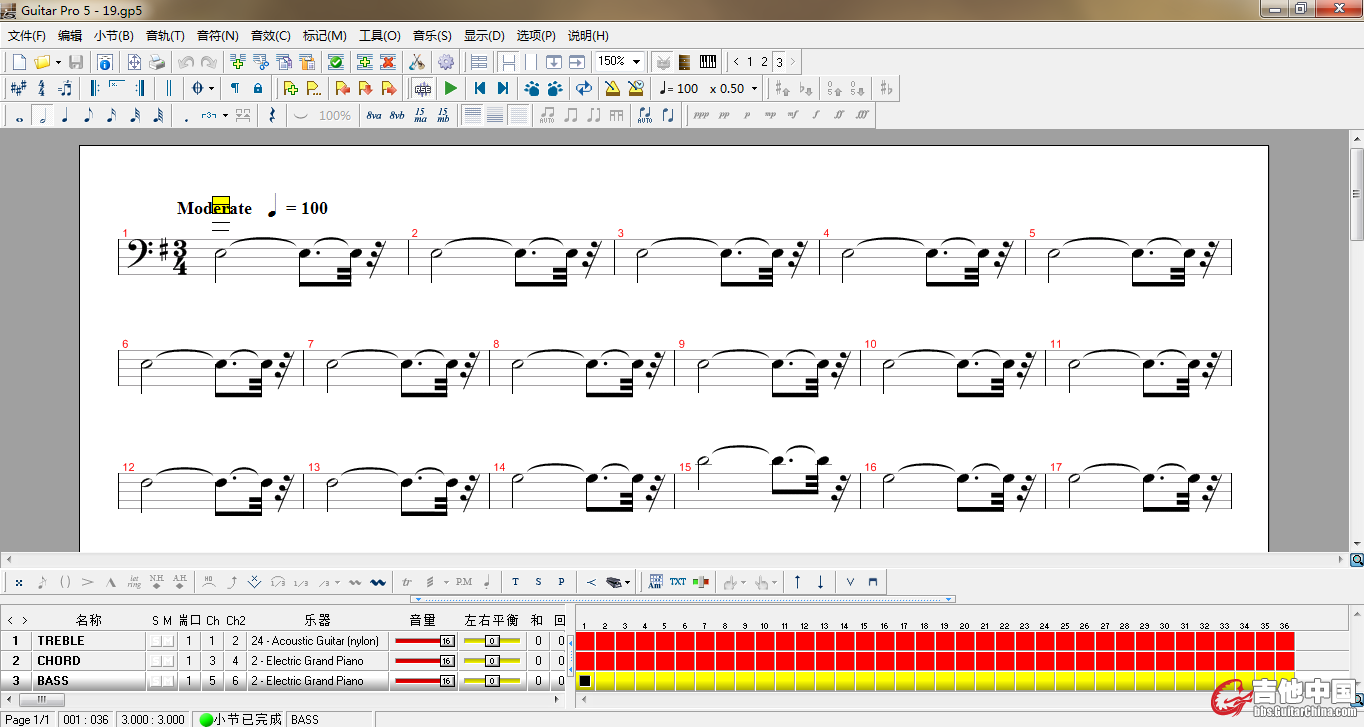Expand the open file folder dropdown arrow
The height and width of the screenshot is (727, 1364).
click(58, 62)
